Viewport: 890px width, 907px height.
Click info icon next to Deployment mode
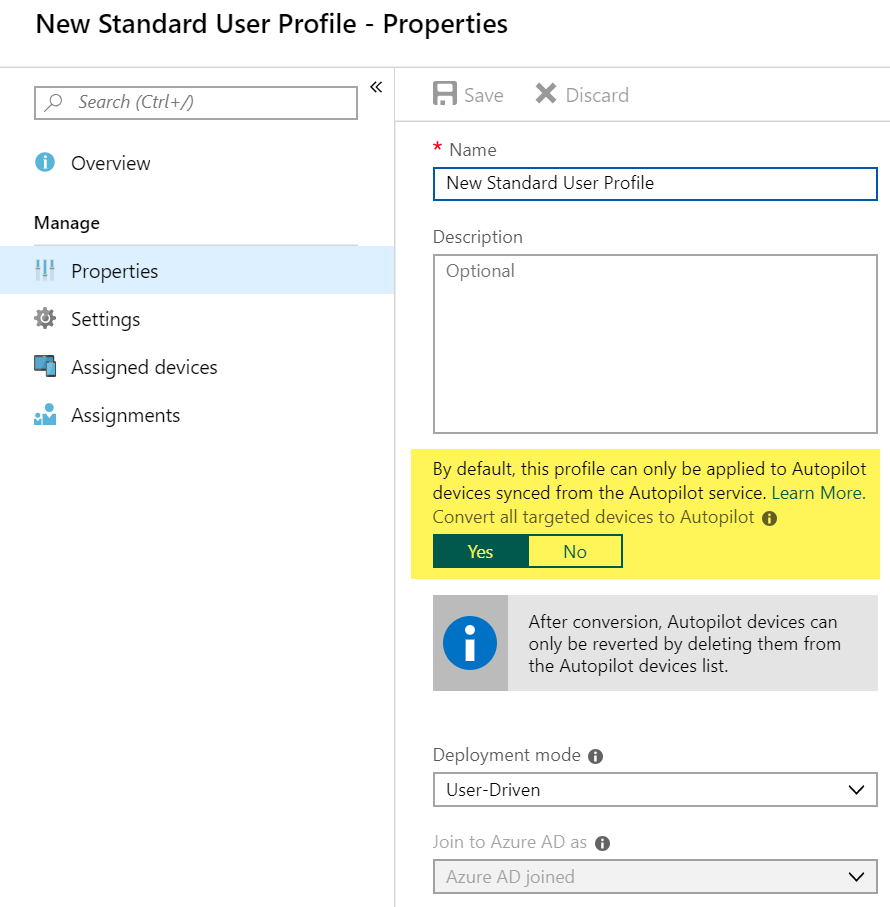coord(596,756)
